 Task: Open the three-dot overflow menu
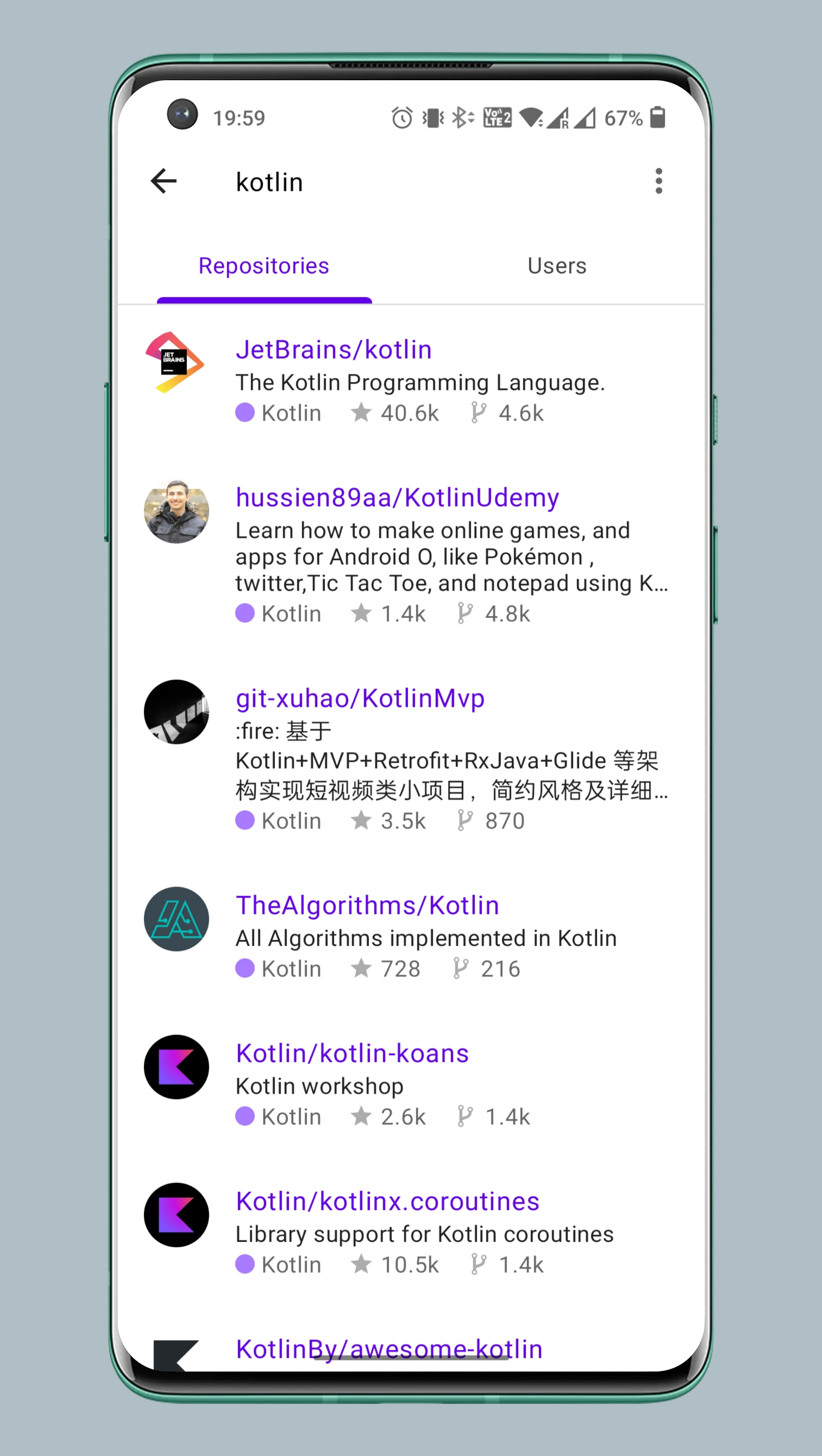tap(659, 181)
